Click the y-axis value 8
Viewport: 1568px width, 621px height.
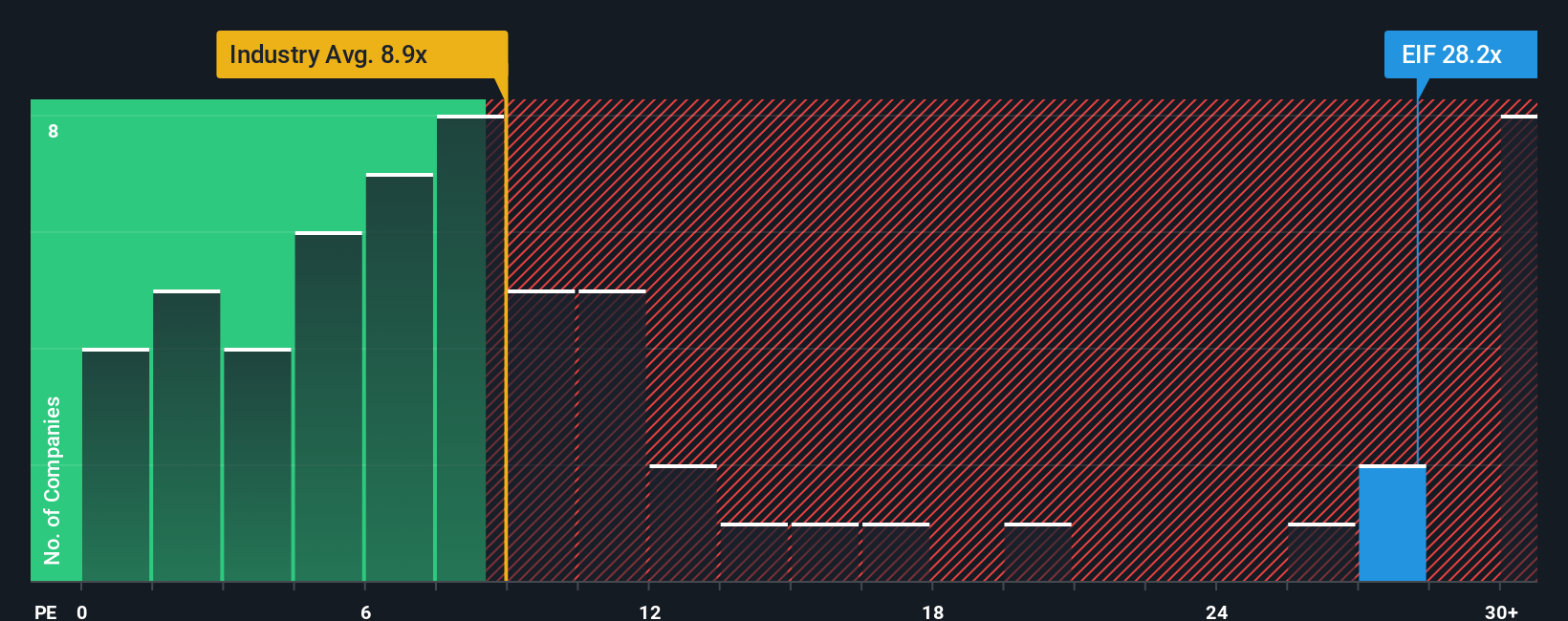54,131
